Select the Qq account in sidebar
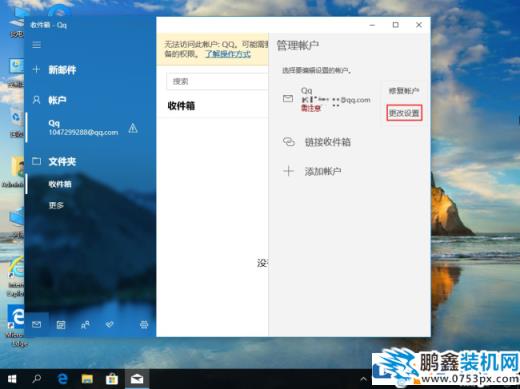Viewport: 520px width, 389px height. coord(83,128)
